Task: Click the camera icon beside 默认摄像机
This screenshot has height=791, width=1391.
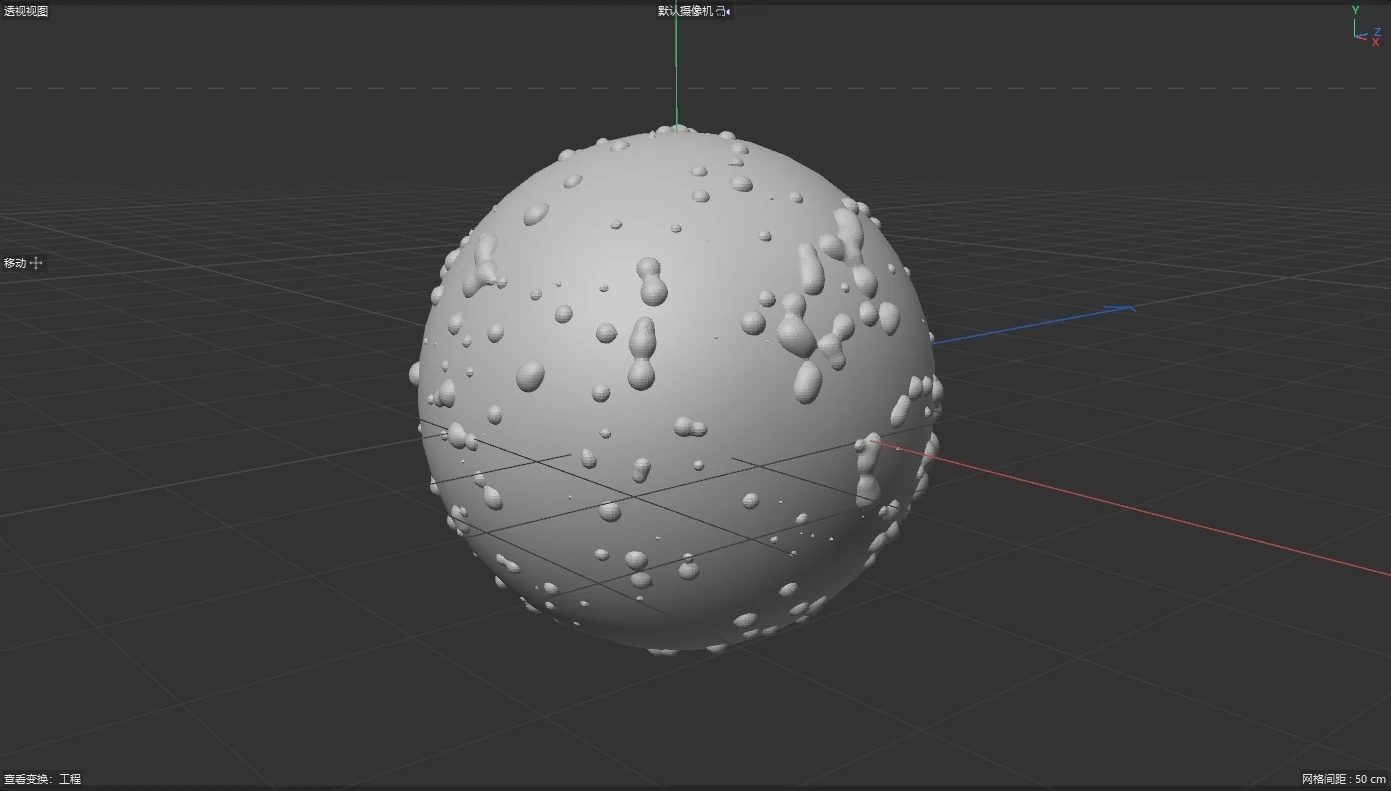Action: (x=723, y=11)
